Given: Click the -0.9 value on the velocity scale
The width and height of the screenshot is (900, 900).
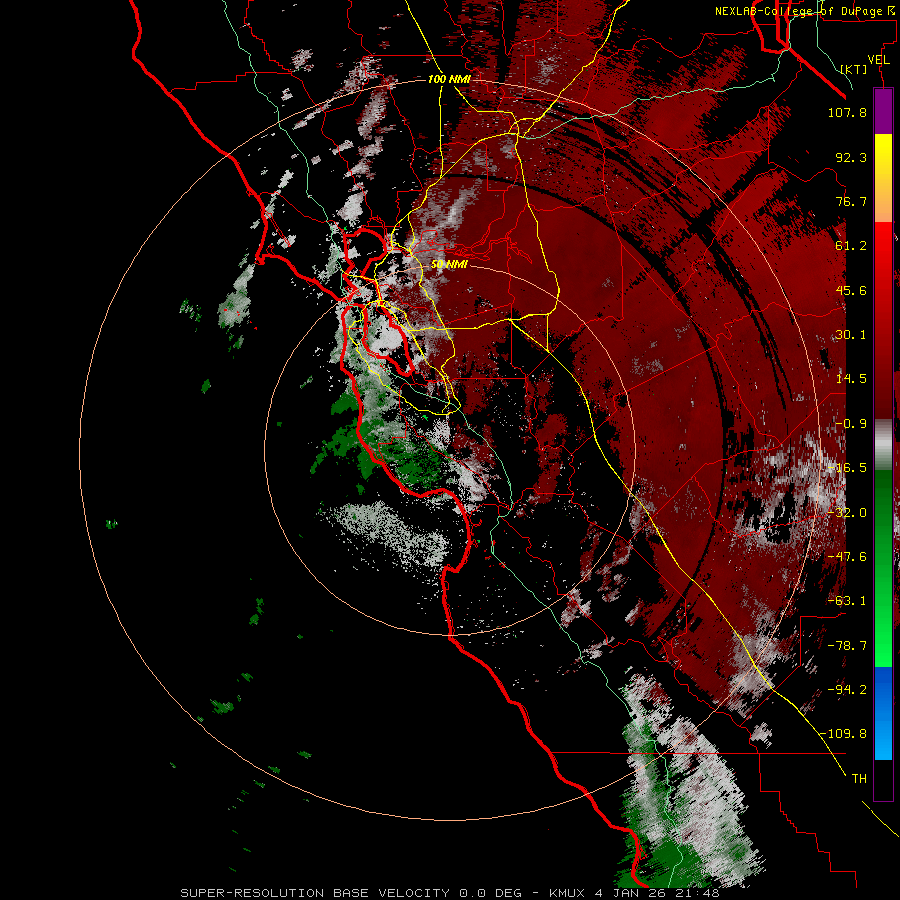Looking at the screenshot, I should (x=851, y=424).
